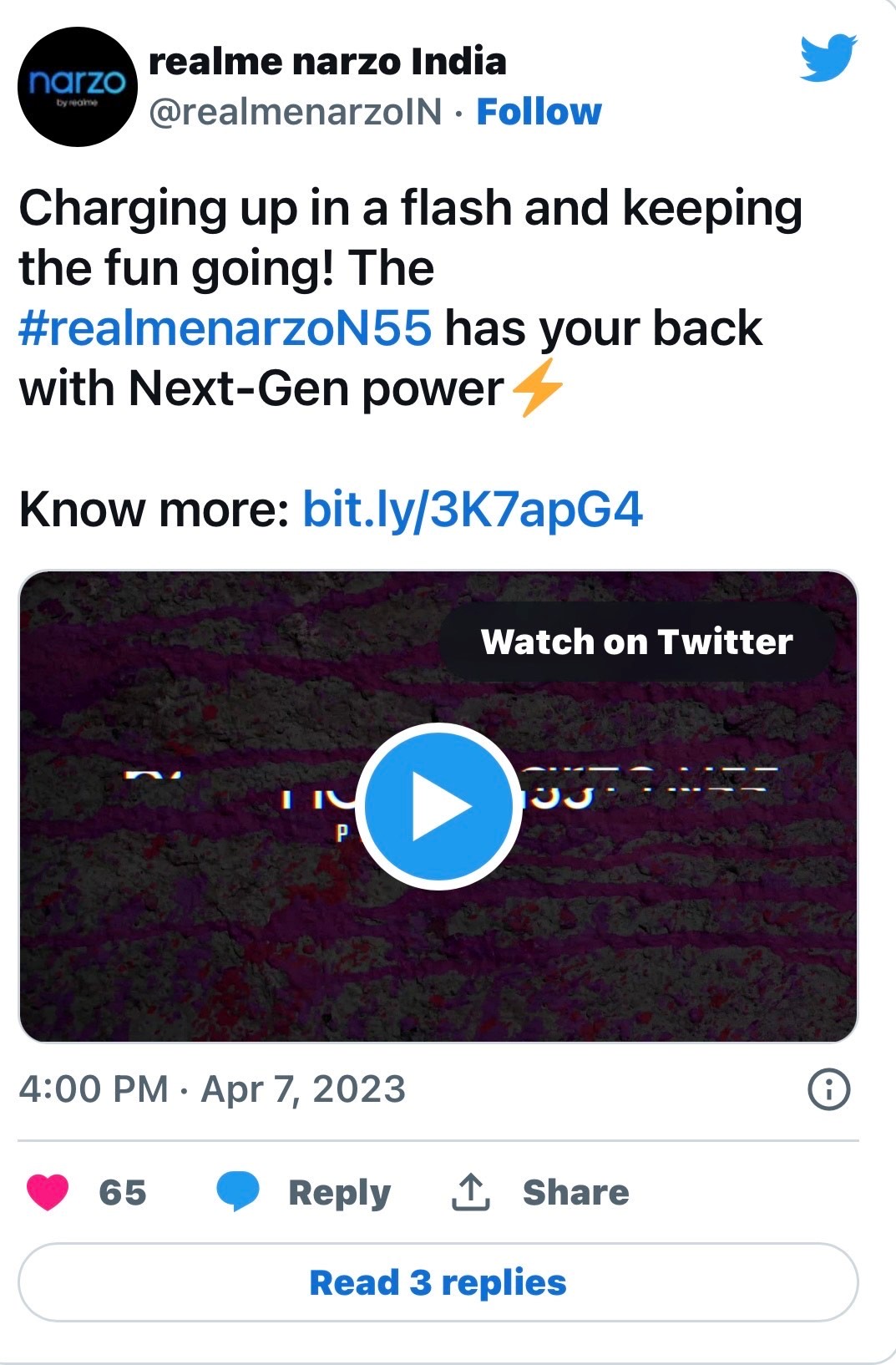Open the tweet info circle icon
The width and height of the screenshot is (896, 1365).
[x=829, y=1089]
